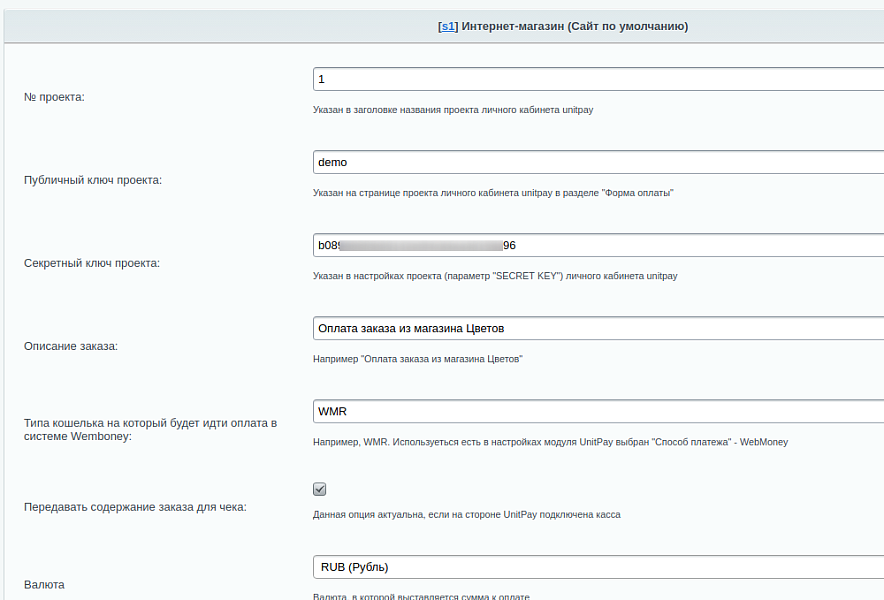Click the s1 site link in header

coord(448,26)
